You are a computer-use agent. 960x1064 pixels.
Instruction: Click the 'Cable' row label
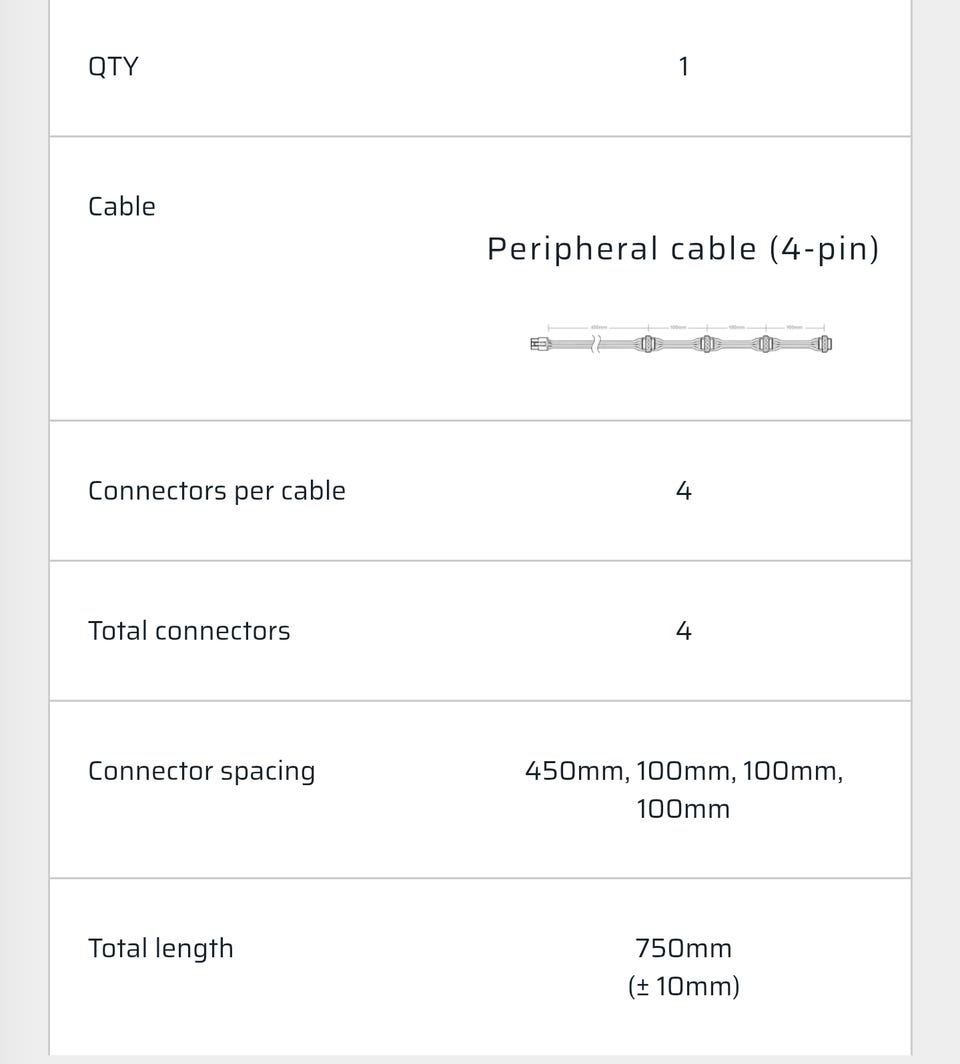[x=122, y=206]
